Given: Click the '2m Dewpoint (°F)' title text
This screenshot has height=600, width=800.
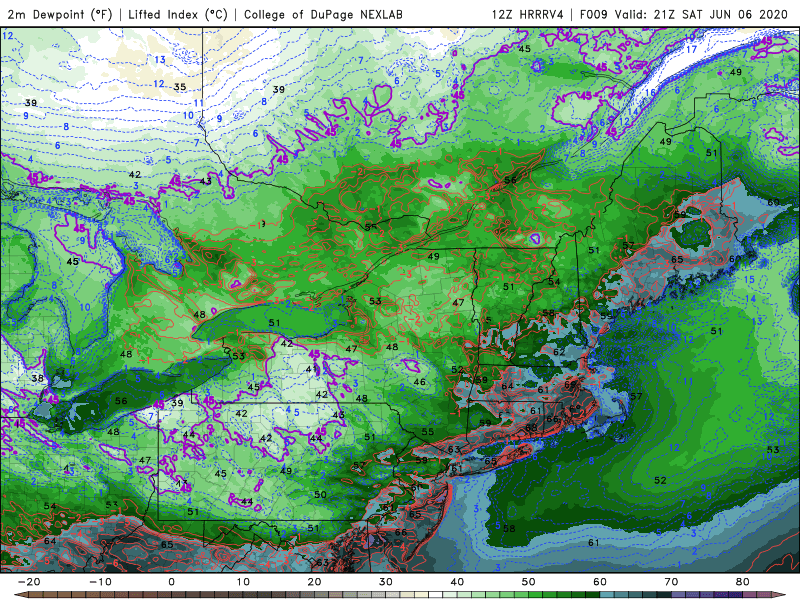Looking at the screenshot, I should point(60,14).
